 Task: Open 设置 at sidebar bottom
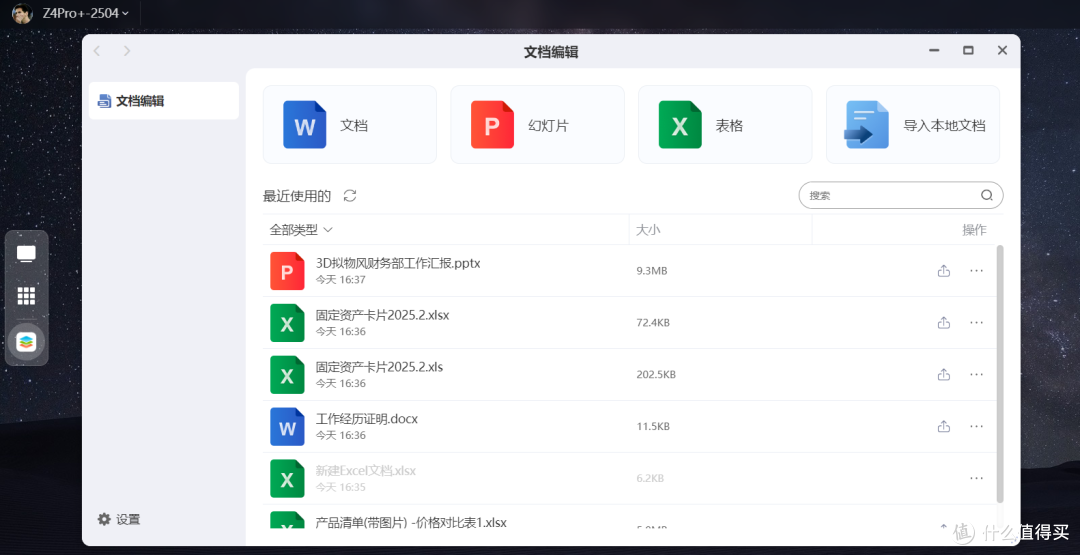119,519
